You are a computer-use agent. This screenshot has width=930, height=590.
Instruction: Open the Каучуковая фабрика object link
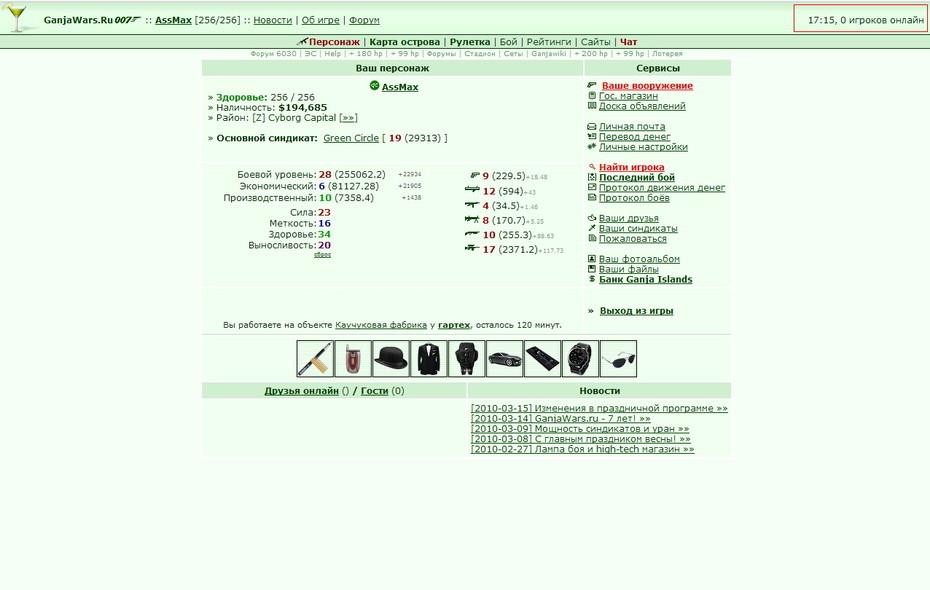(x=381, y=325)
